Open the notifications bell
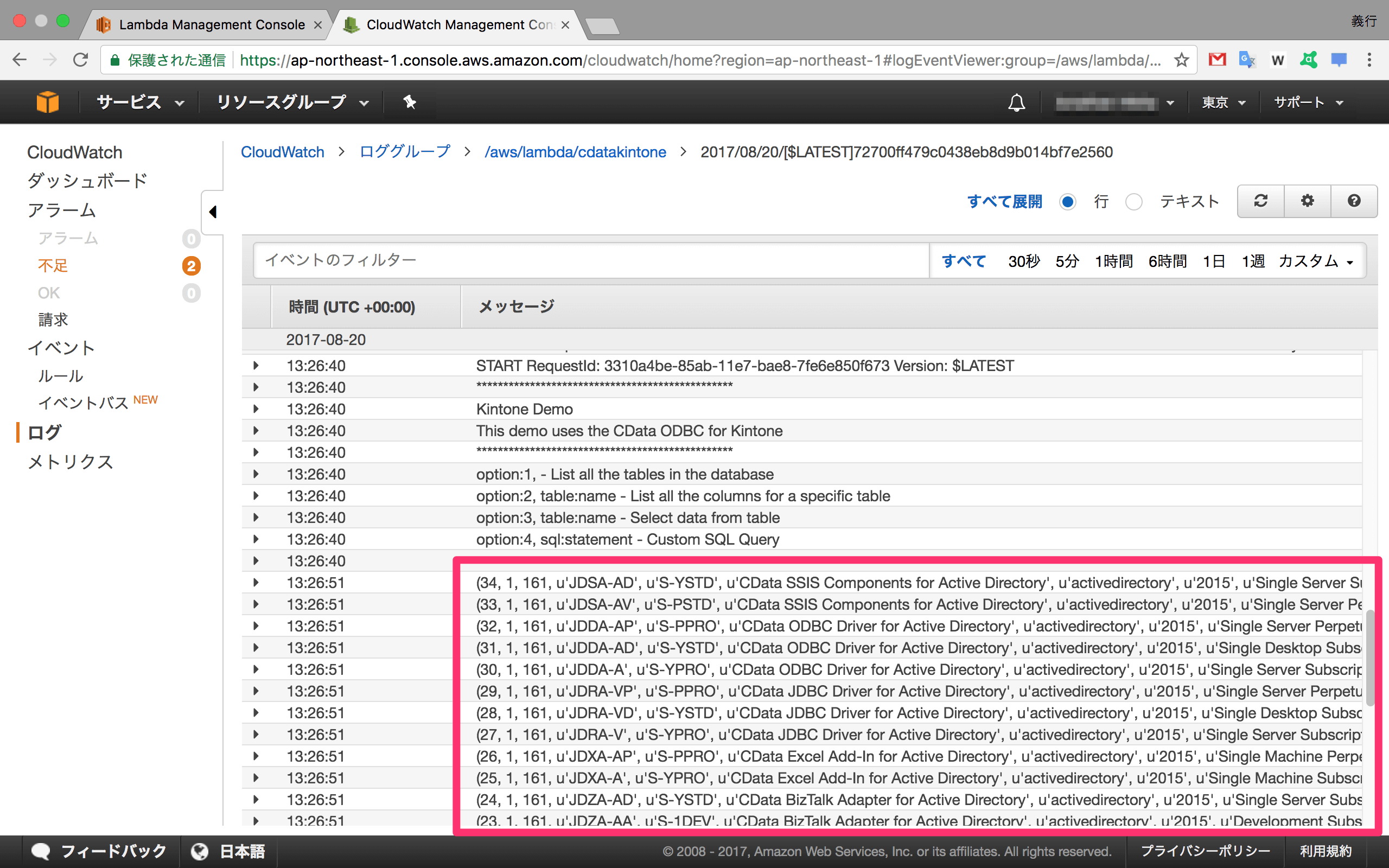Image resolution: width=1389 pixels, height=868 pixels. (x=1016, y=102)
